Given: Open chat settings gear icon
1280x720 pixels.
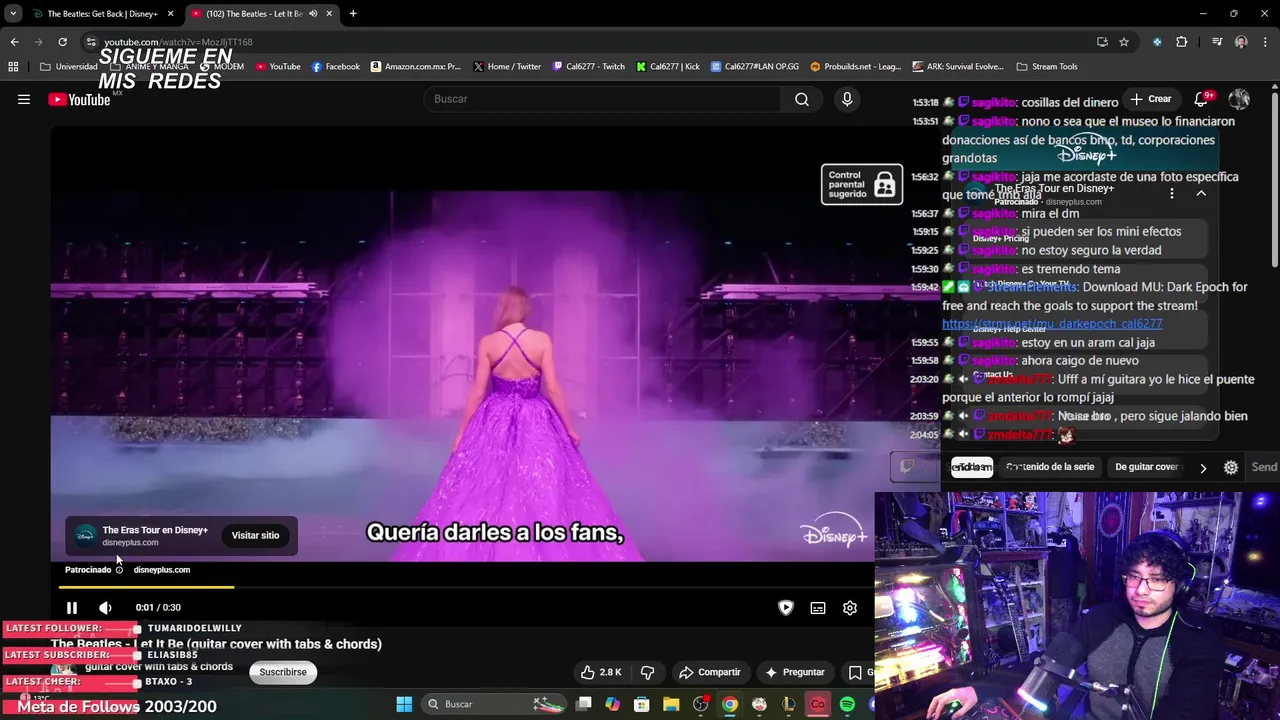Looking at the screenshot, I should pos(1231,467).
